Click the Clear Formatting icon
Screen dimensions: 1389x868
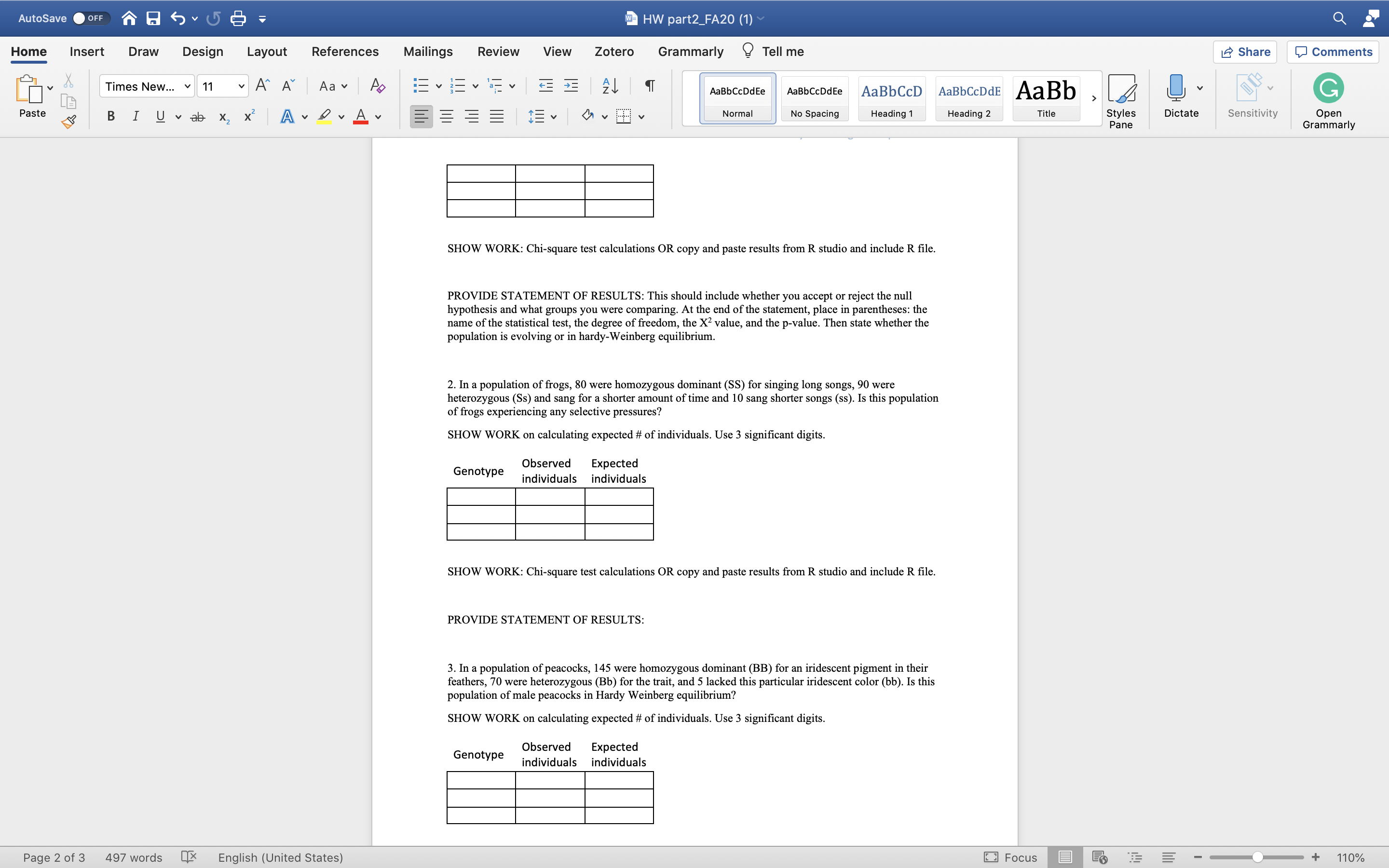tap(377, 86)
